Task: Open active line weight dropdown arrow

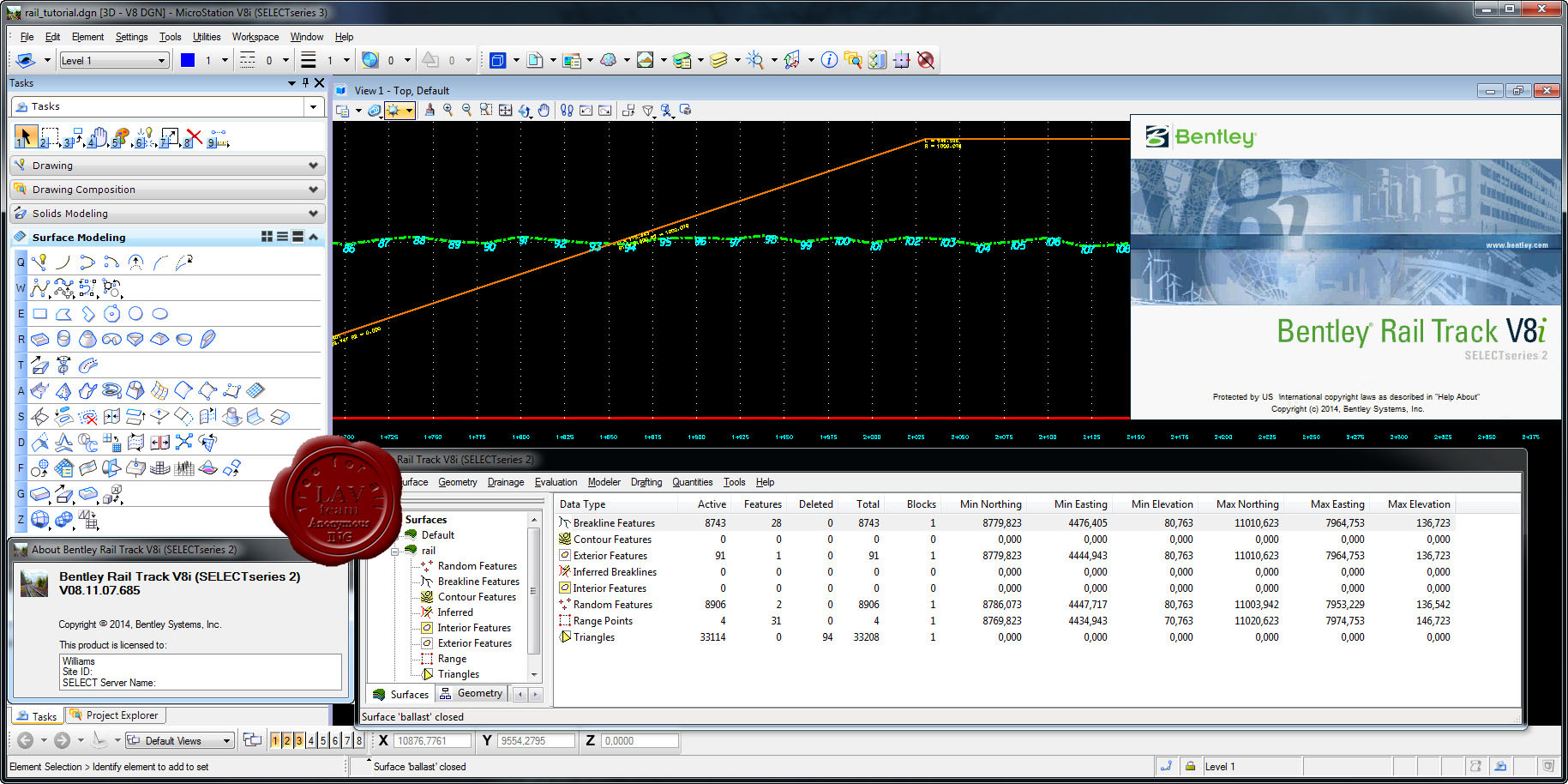Action: tap(346, 60)
